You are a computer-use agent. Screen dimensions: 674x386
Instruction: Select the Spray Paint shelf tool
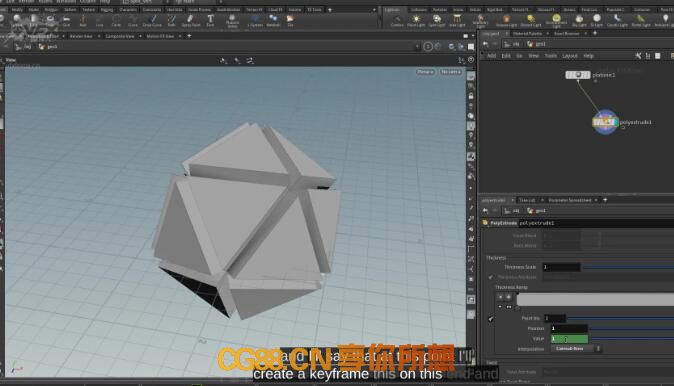[190, 20]
